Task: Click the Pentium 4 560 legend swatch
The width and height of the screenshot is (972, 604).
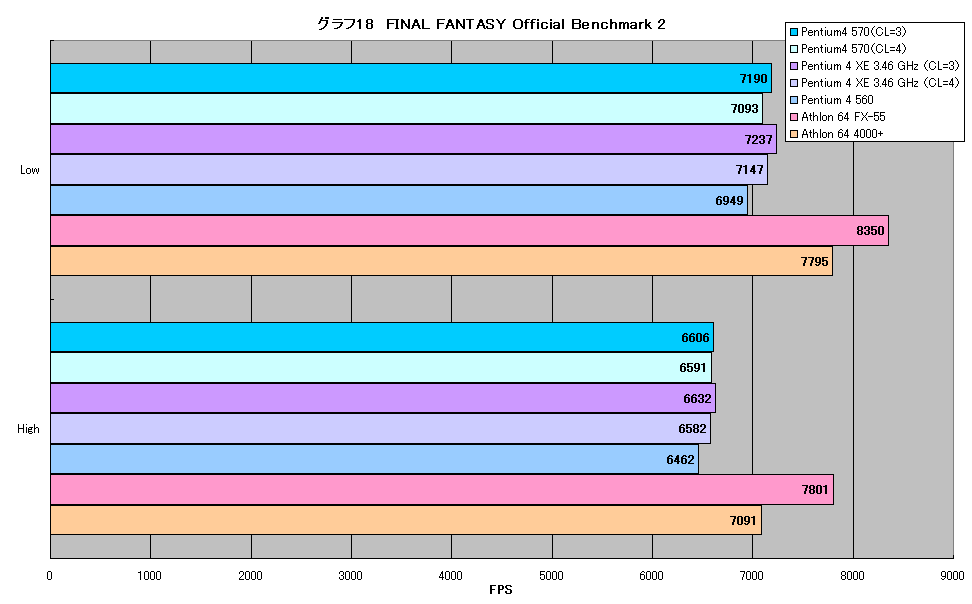Action: coord(793,100)
